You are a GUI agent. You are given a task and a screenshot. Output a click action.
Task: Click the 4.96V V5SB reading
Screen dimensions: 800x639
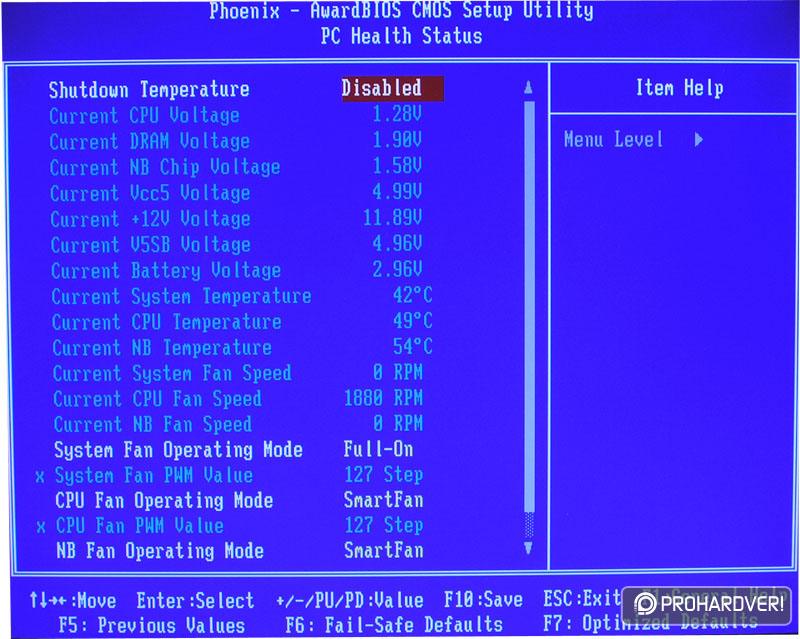coord(397,243)
